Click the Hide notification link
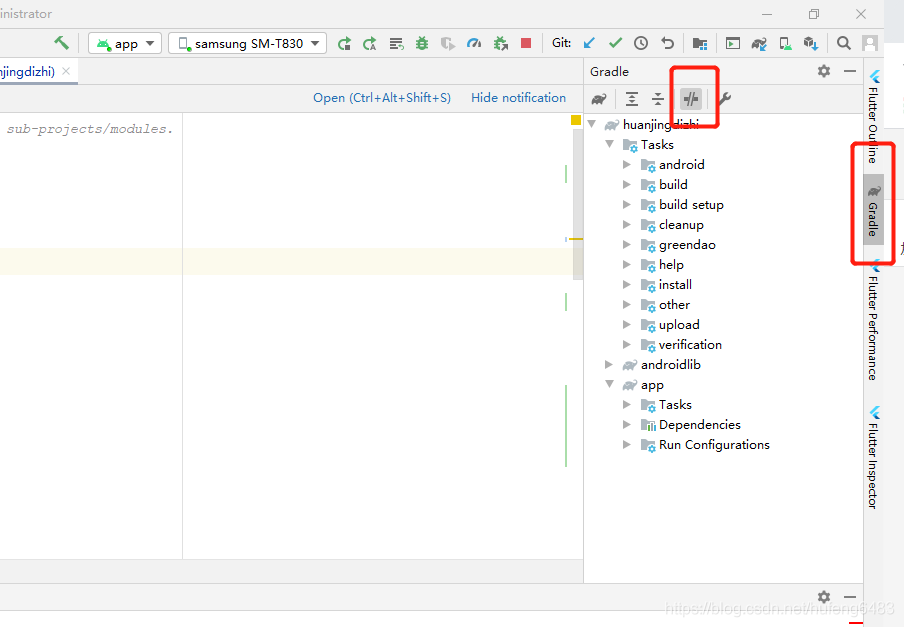Image resolution: width=904 pixels, height=627 pixels. pos(518,98)
